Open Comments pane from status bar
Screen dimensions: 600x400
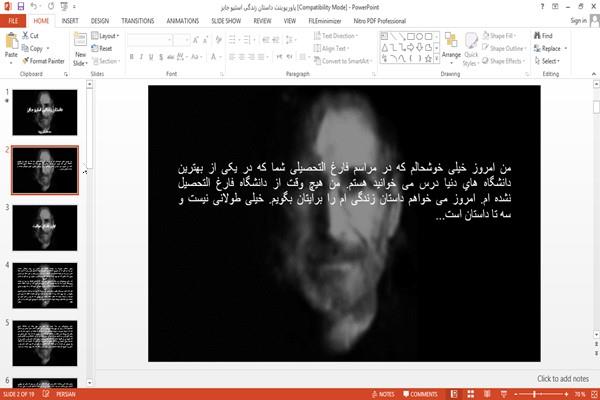point(420,394)
